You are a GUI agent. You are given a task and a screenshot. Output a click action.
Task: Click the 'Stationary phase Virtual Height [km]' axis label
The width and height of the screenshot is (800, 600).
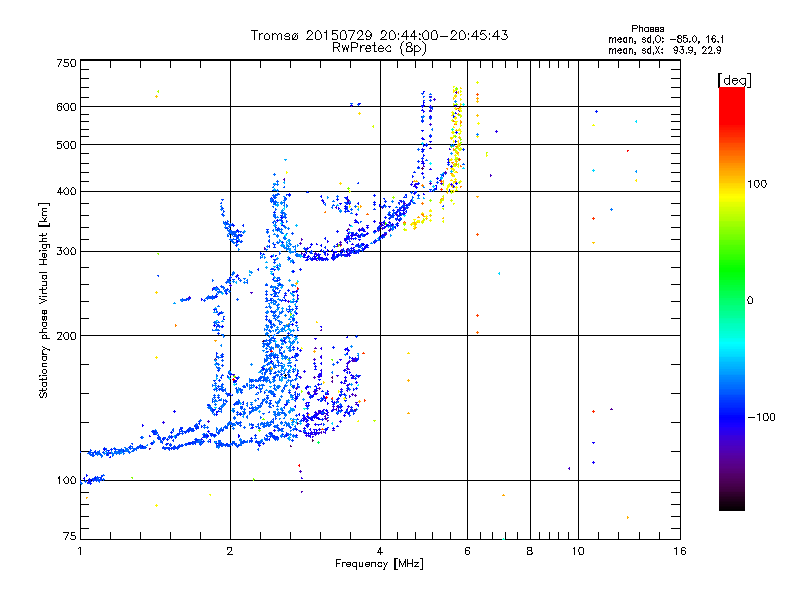(44, 301)
